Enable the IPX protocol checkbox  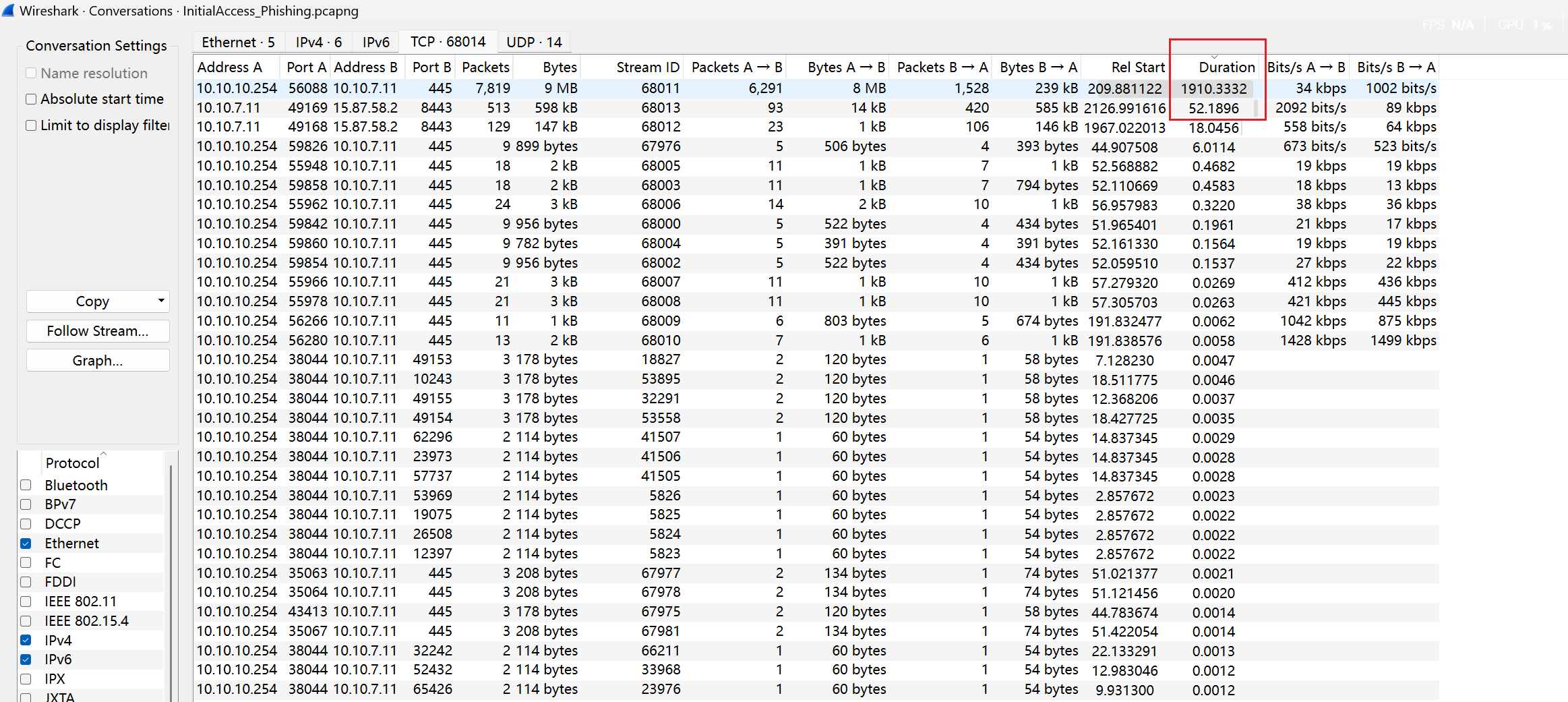pos(26,679)
